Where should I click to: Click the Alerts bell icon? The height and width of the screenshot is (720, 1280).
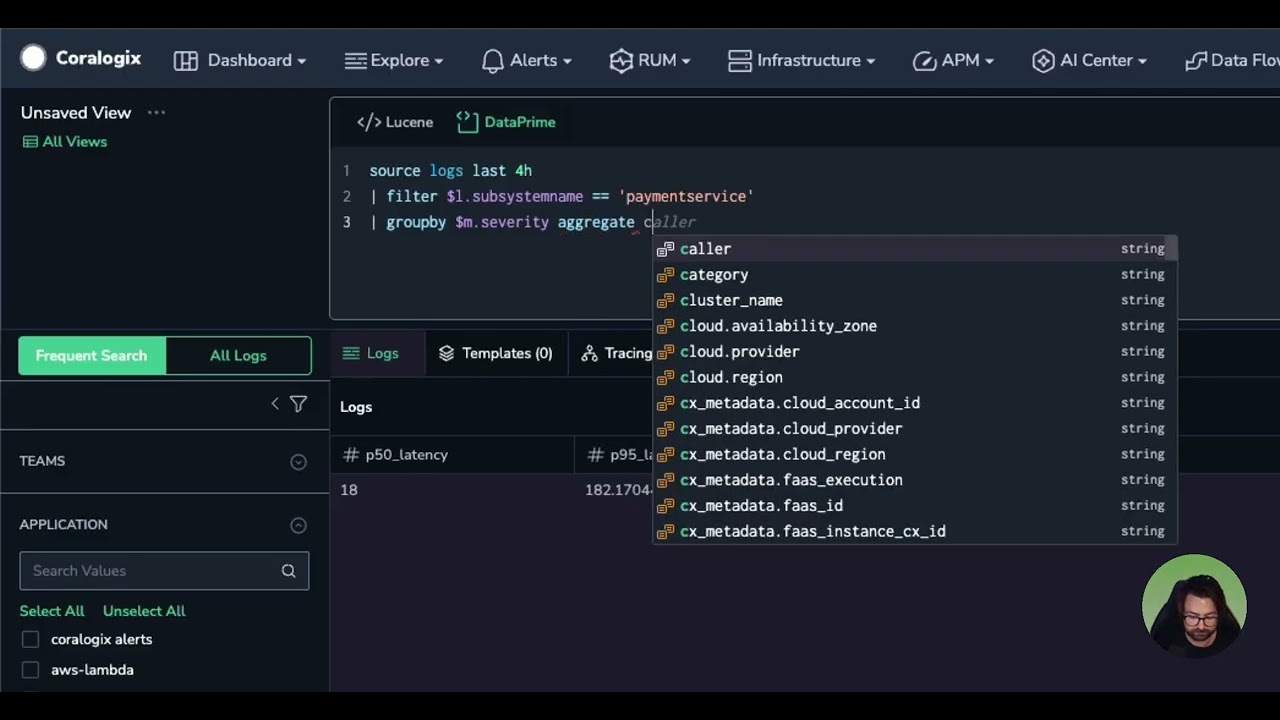pyautogui.click(x=492, y=60)
